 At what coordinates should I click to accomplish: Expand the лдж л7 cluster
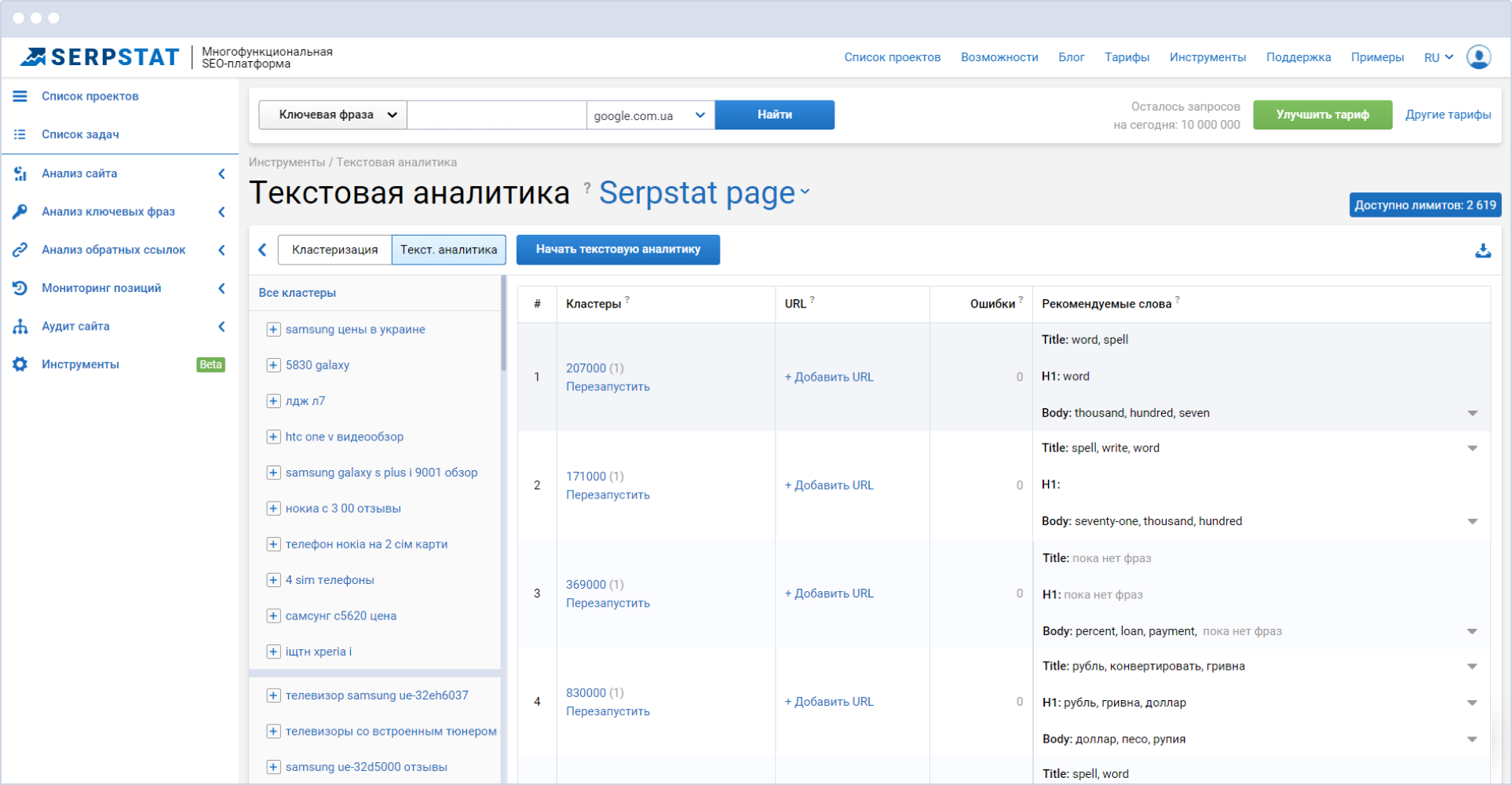pyautogui.click(x=273, y=401)
